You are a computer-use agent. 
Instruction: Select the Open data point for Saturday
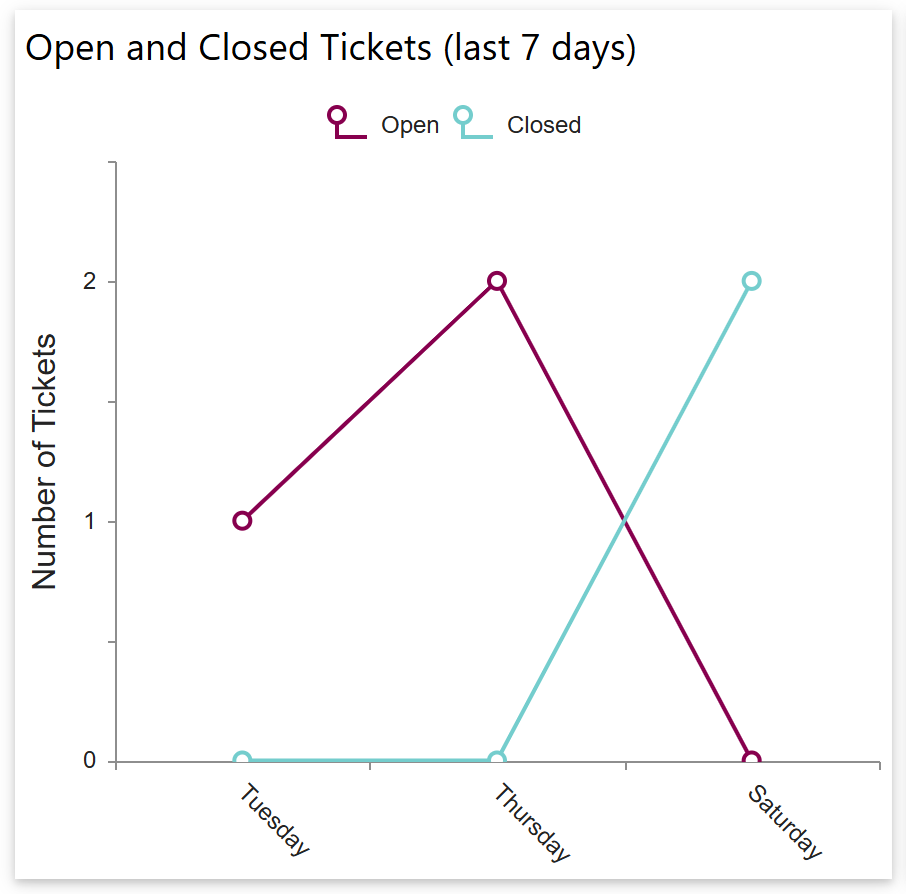[752, 760]
